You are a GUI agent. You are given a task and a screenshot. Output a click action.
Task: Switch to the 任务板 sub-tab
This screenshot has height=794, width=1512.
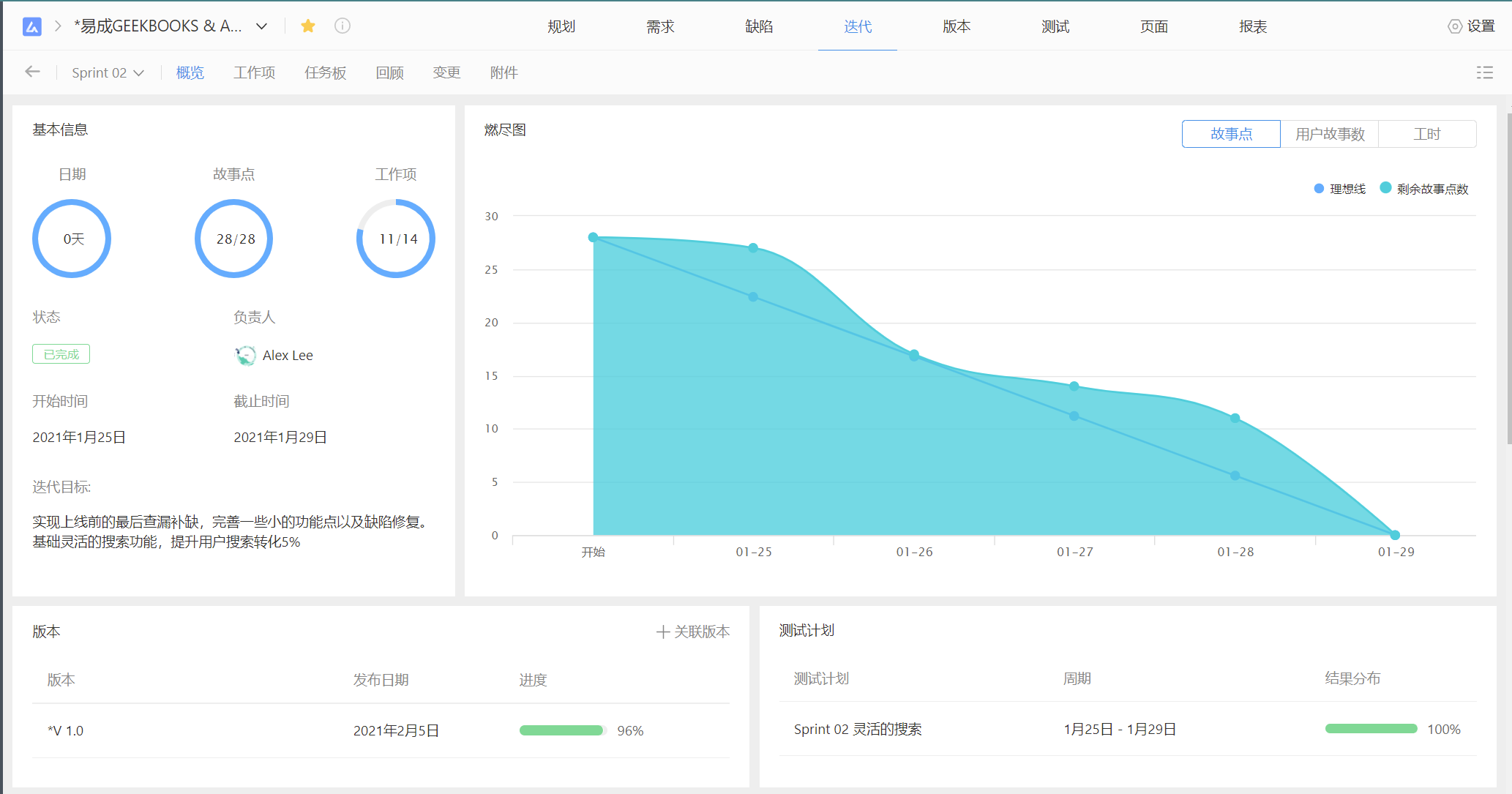click(x=325, y=72)
